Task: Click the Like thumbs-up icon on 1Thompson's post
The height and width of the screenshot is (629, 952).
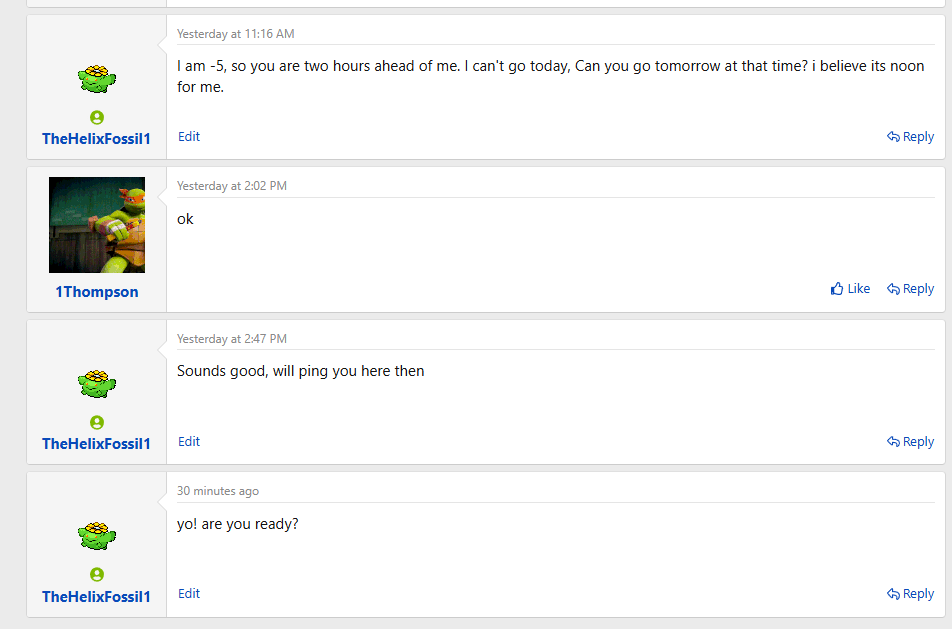Action: tap(837, 289)
